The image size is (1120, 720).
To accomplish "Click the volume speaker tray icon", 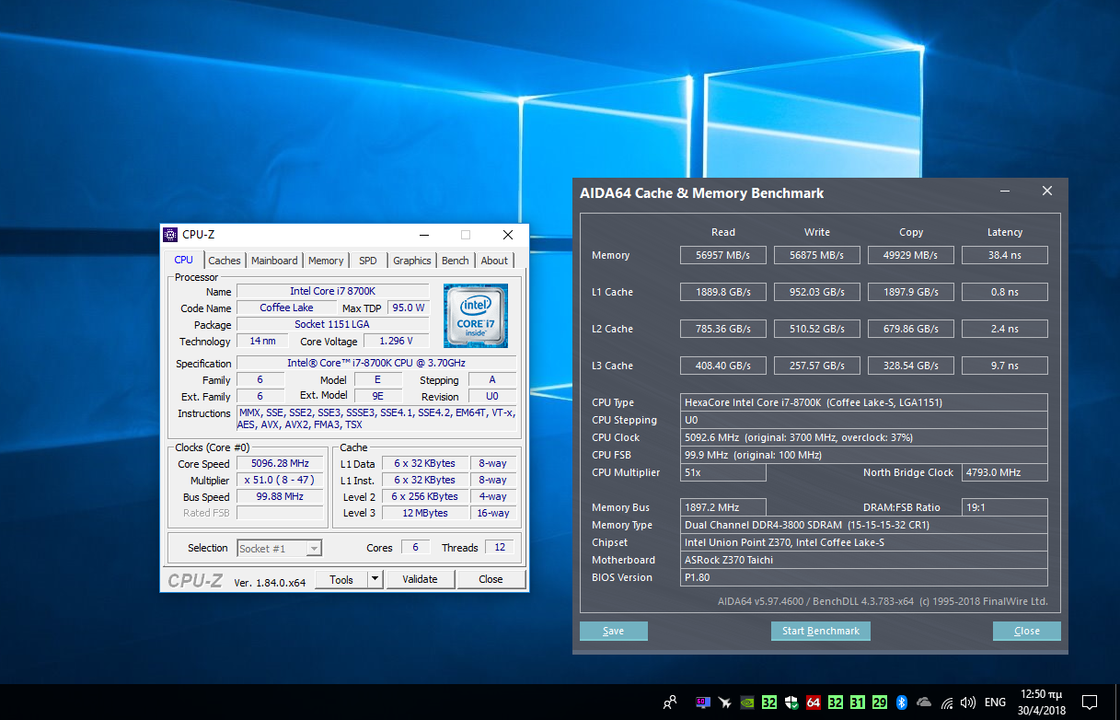I will [x=969, y=702].
